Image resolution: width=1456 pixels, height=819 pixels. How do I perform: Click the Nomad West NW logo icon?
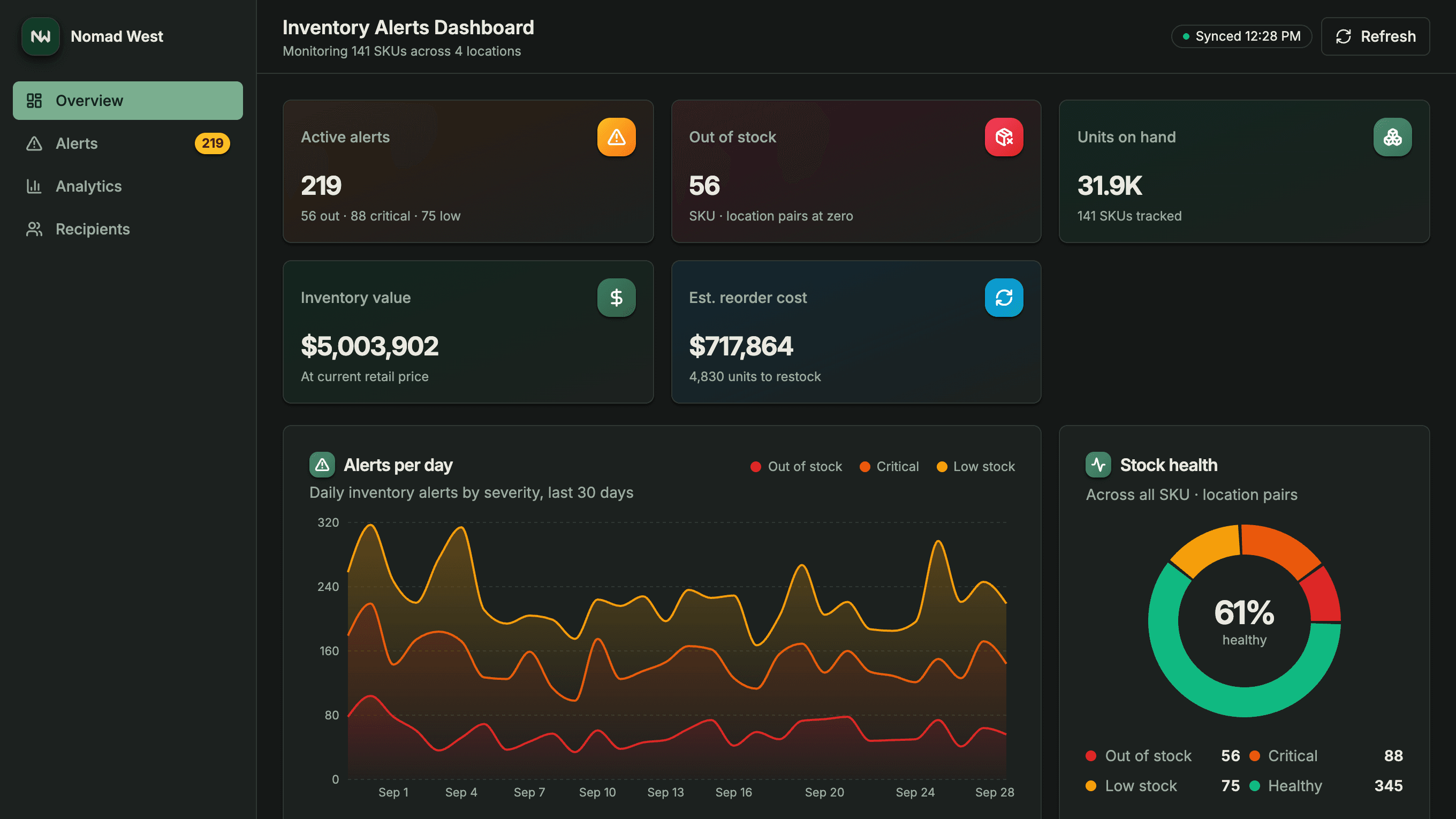click(x=40, y=36)
